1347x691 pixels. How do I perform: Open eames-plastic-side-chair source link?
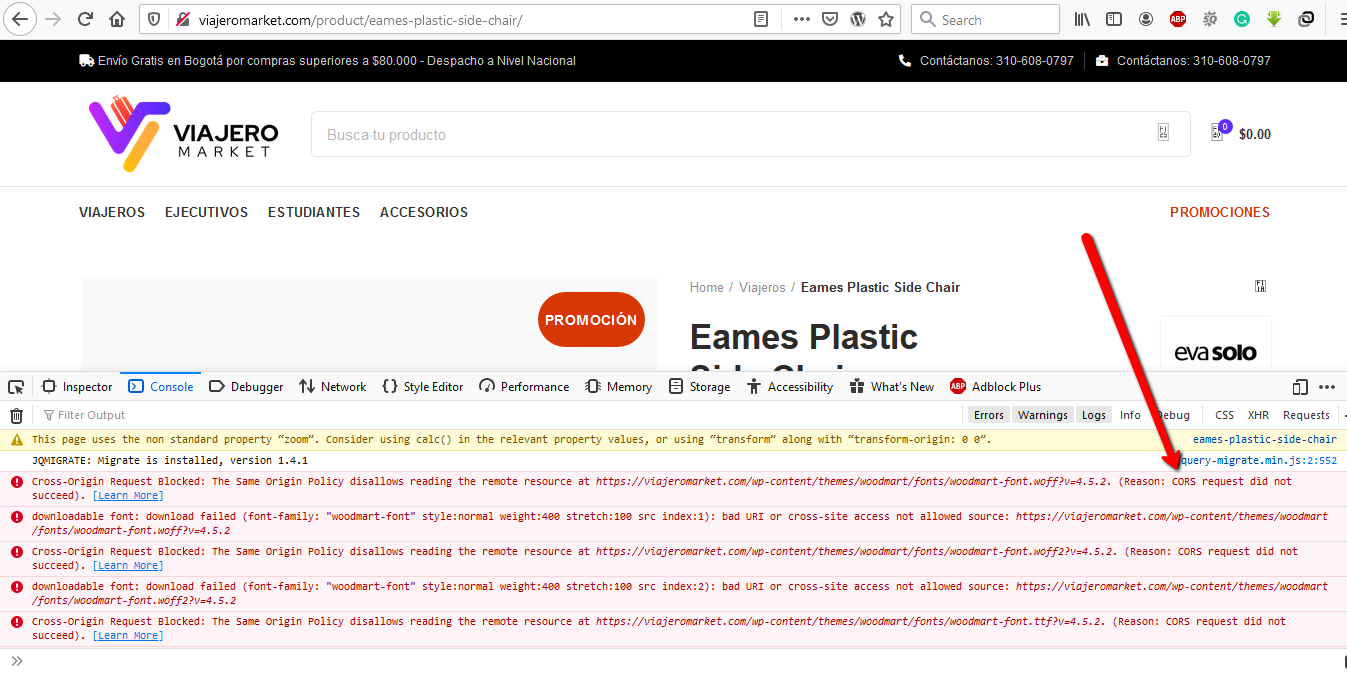[x=1264, y=439]
